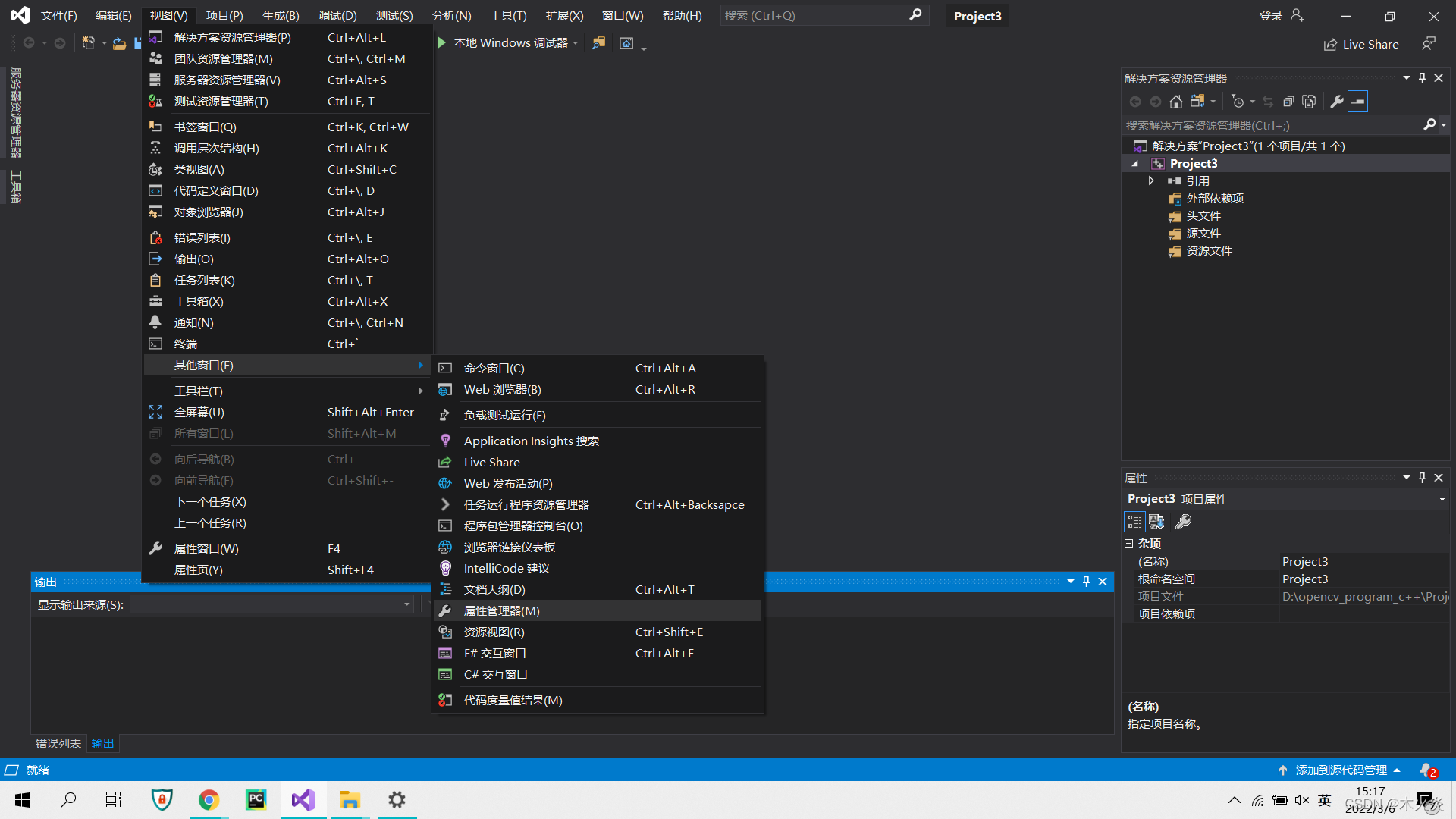Select 源文件 folder in Solution Explorer
The height and width of the screenshot is (819, 1456).
(x=1203, y=234)
